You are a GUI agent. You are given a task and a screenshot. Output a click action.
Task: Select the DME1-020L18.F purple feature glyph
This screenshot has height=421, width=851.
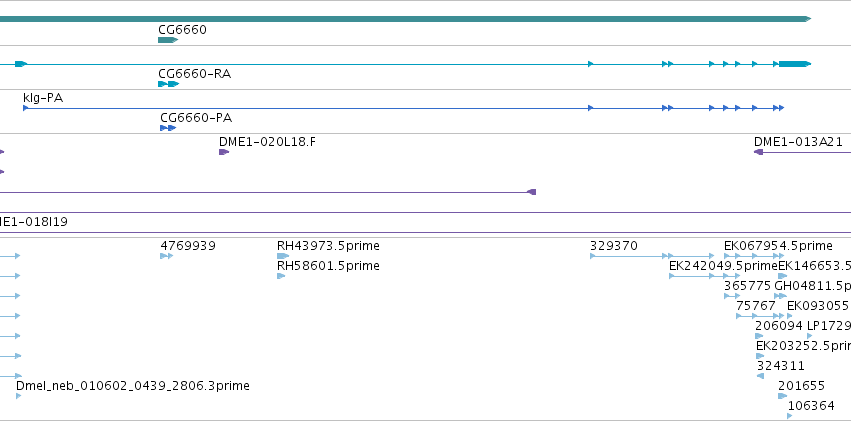point(224,152)
